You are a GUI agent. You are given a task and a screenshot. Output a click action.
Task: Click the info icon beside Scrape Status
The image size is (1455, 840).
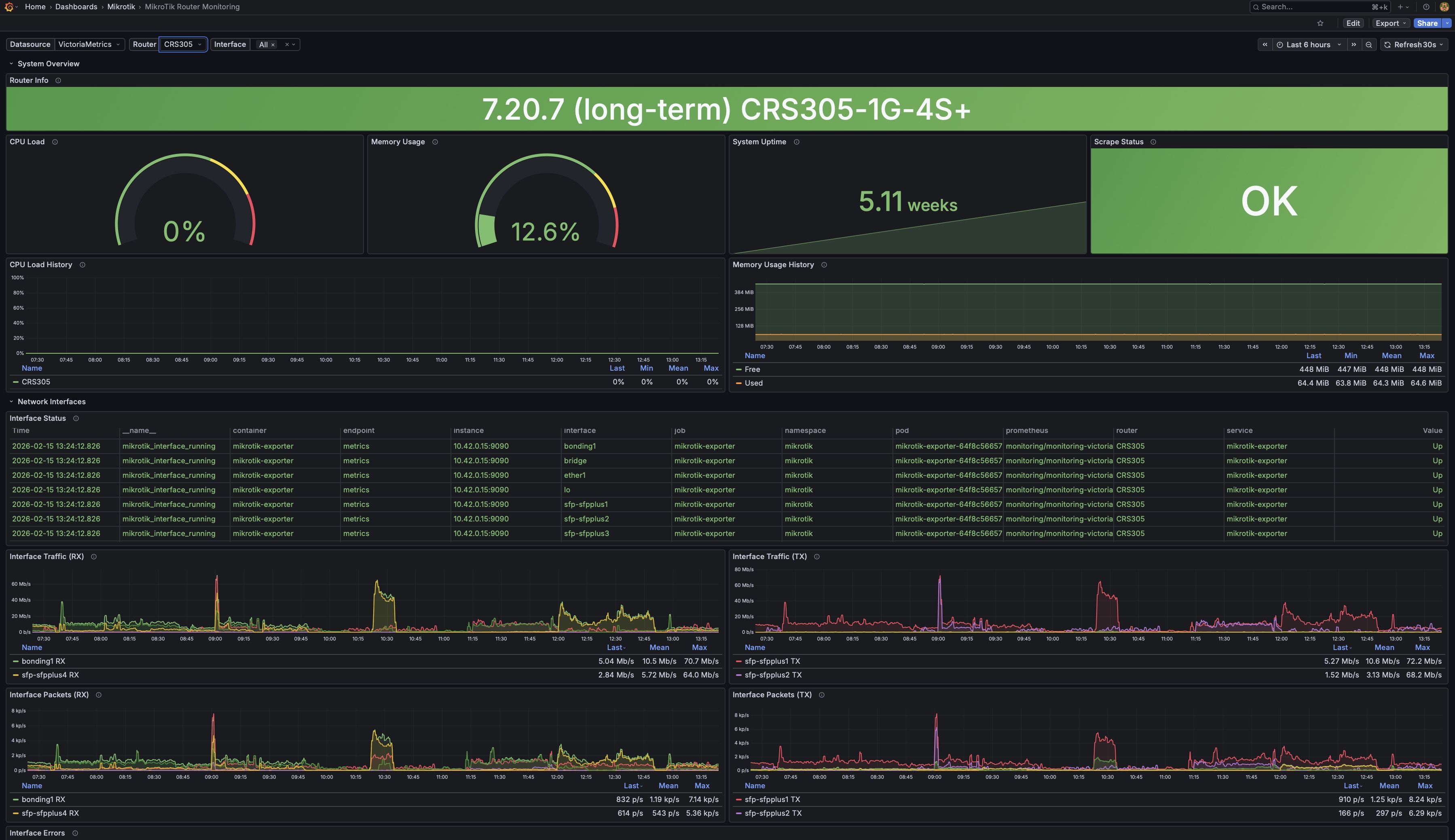click(x=1153, y=142)
